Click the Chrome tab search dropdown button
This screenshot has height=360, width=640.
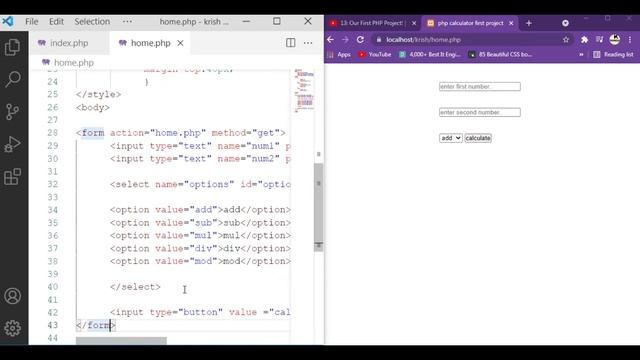click(x=565, y=23)
